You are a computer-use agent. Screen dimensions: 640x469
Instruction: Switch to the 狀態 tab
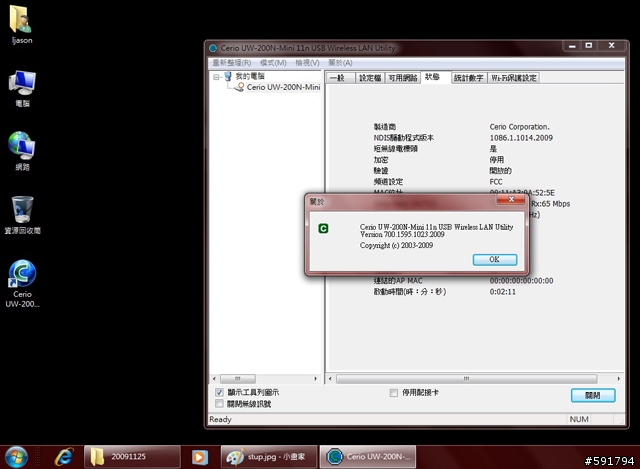(x=435, y=77)
